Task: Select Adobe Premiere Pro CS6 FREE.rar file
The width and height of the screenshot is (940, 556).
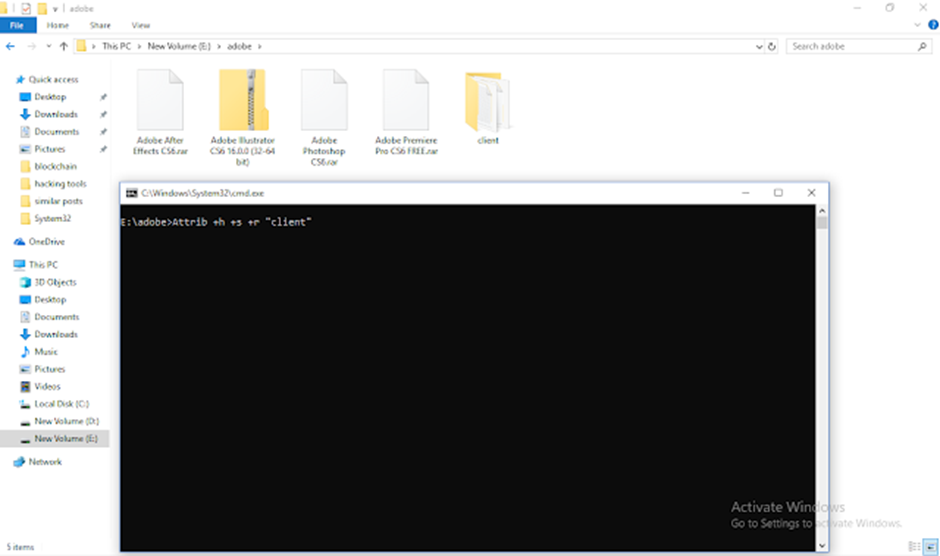Action: [x=406, y=112]
